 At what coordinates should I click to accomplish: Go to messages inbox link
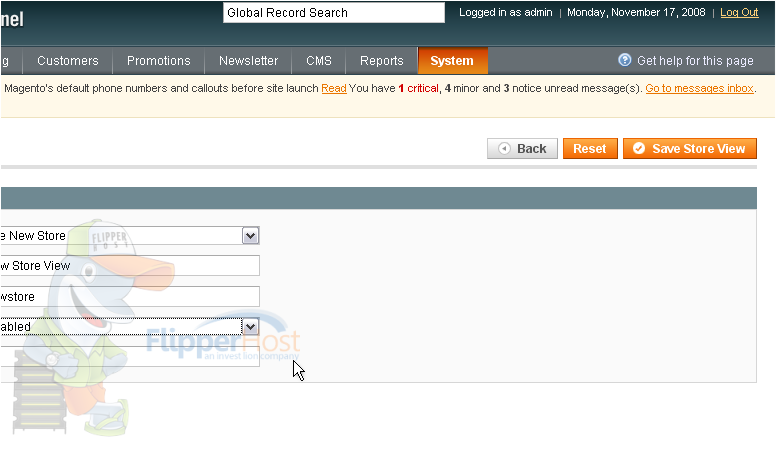699,88
